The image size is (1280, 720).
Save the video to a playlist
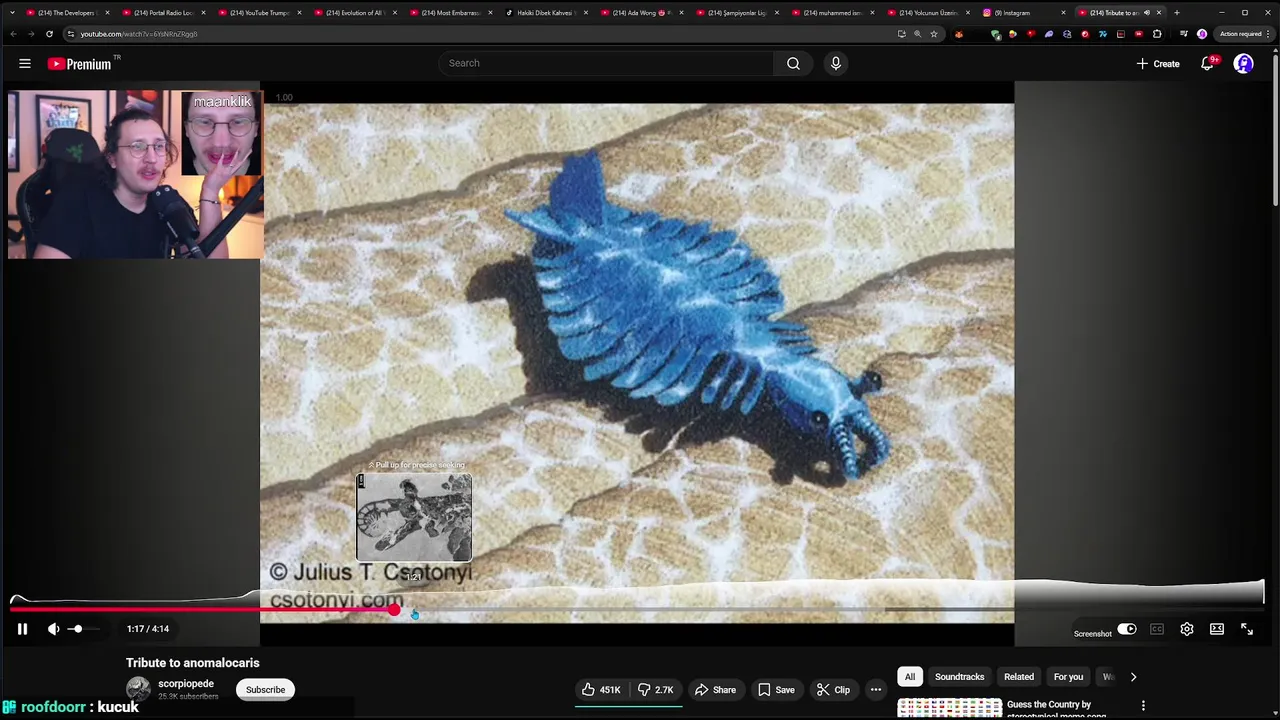point(776,689)
